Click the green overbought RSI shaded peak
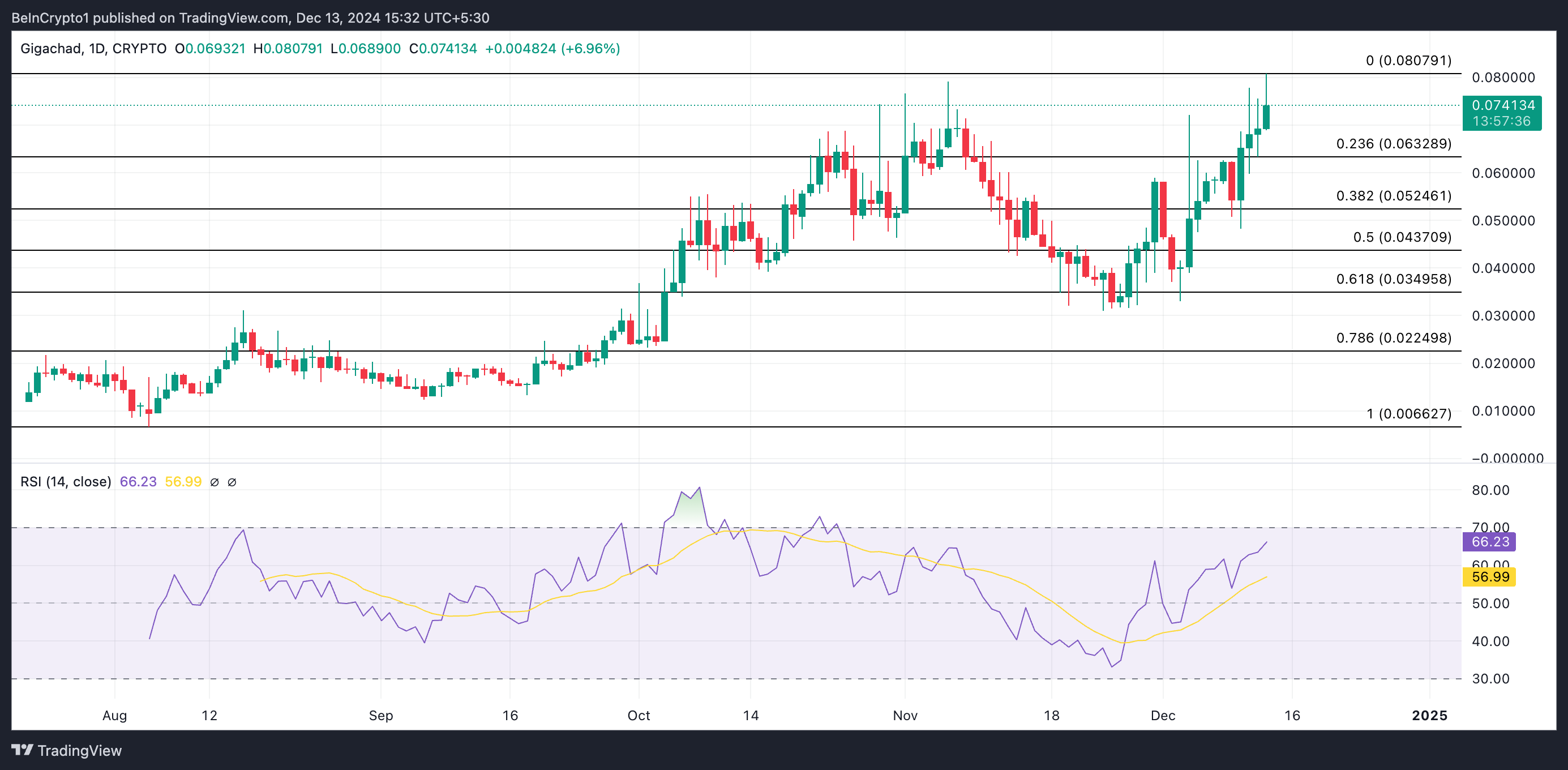 (690, 510)
